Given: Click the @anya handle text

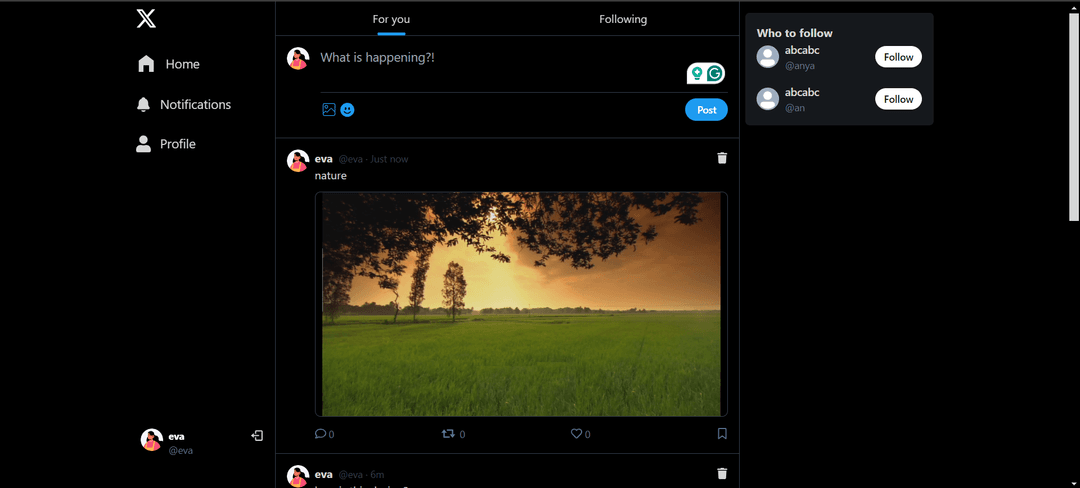Looking at the screenshot, I should tap(800, 66).
